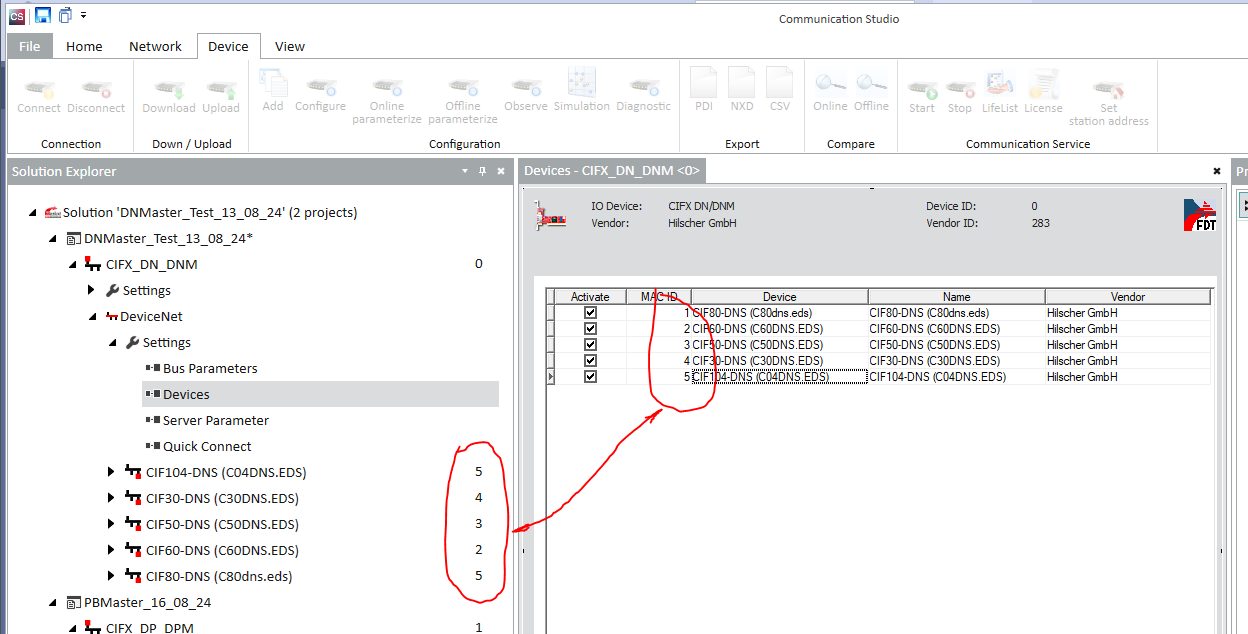Expand the CIF104-DNS (C04DNS.EDS) tree node
Viewport: 1248px width, 634px height.
pos(112,472)
